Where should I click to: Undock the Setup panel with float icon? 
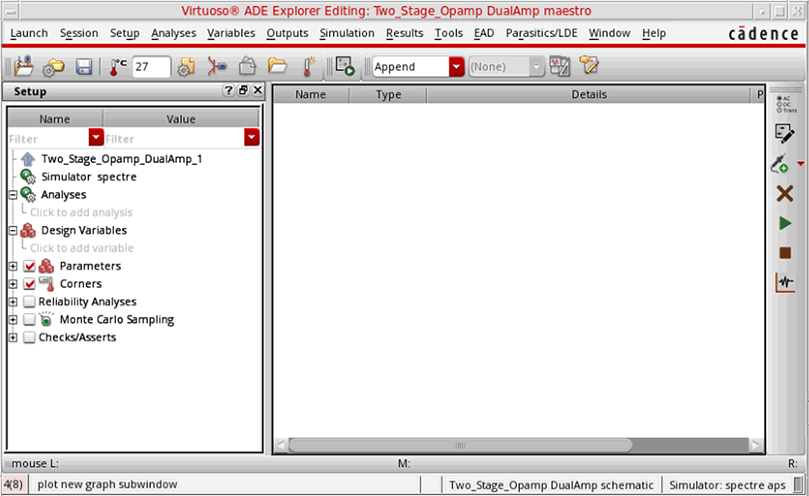pyautogui.click(x=243, y=90)
